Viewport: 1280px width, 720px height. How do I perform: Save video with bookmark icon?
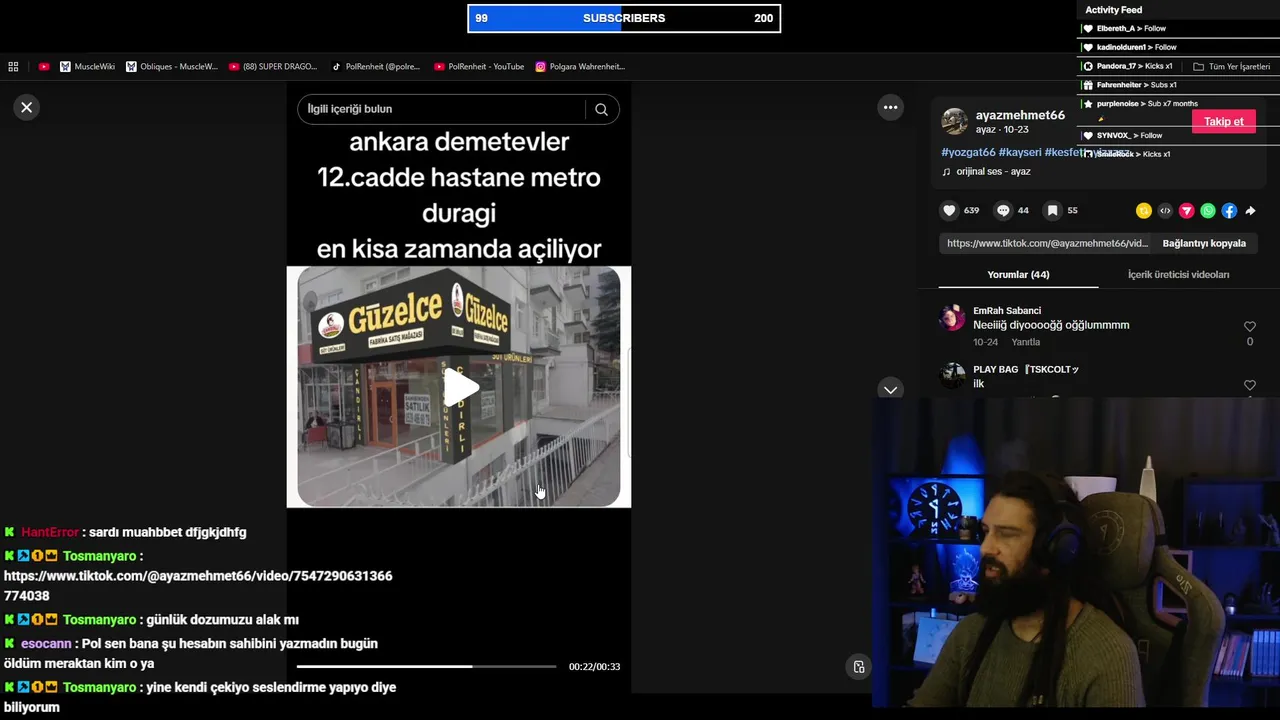point(1052,210)
